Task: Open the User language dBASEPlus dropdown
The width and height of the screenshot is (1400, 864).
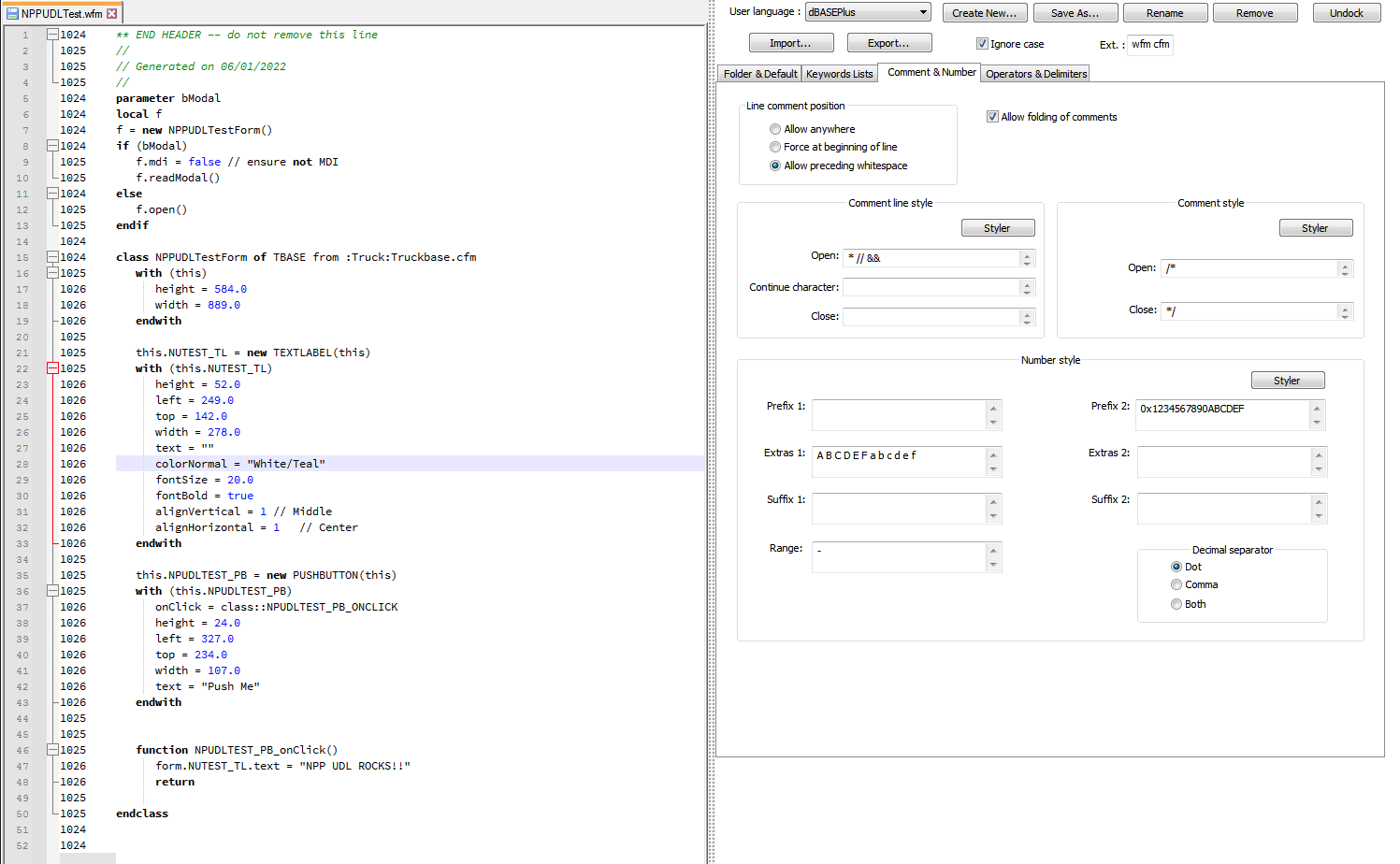Action: 868,12
